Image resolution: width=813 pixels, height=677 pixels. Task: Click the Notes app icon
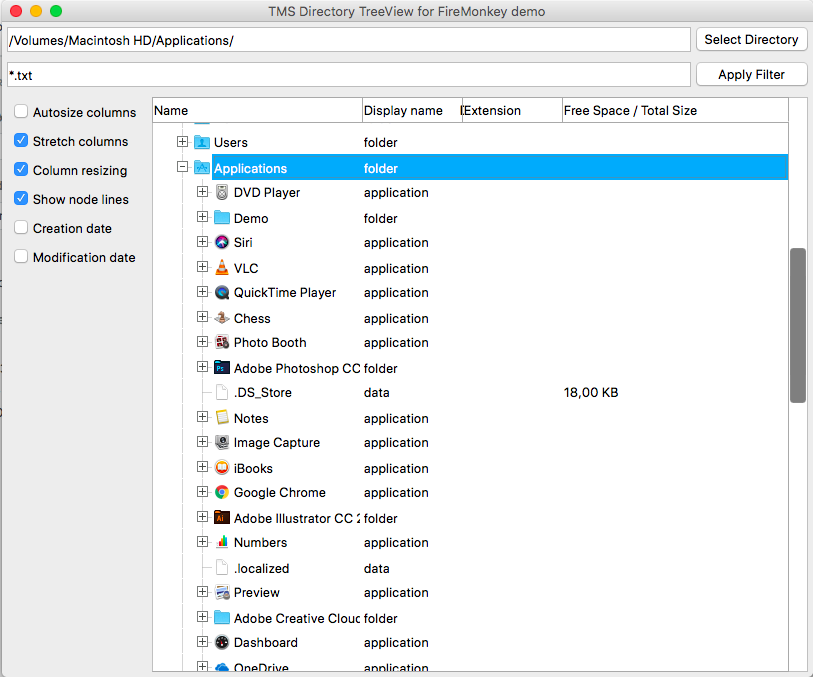click(x=222, y=417)
